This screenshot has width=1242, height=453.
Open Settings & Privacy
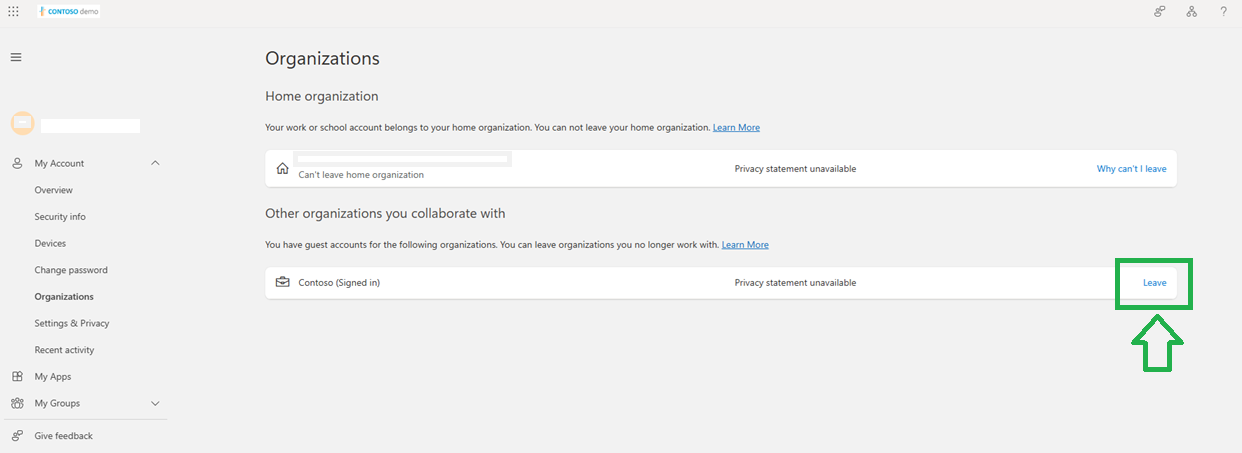tap(72, 323)
